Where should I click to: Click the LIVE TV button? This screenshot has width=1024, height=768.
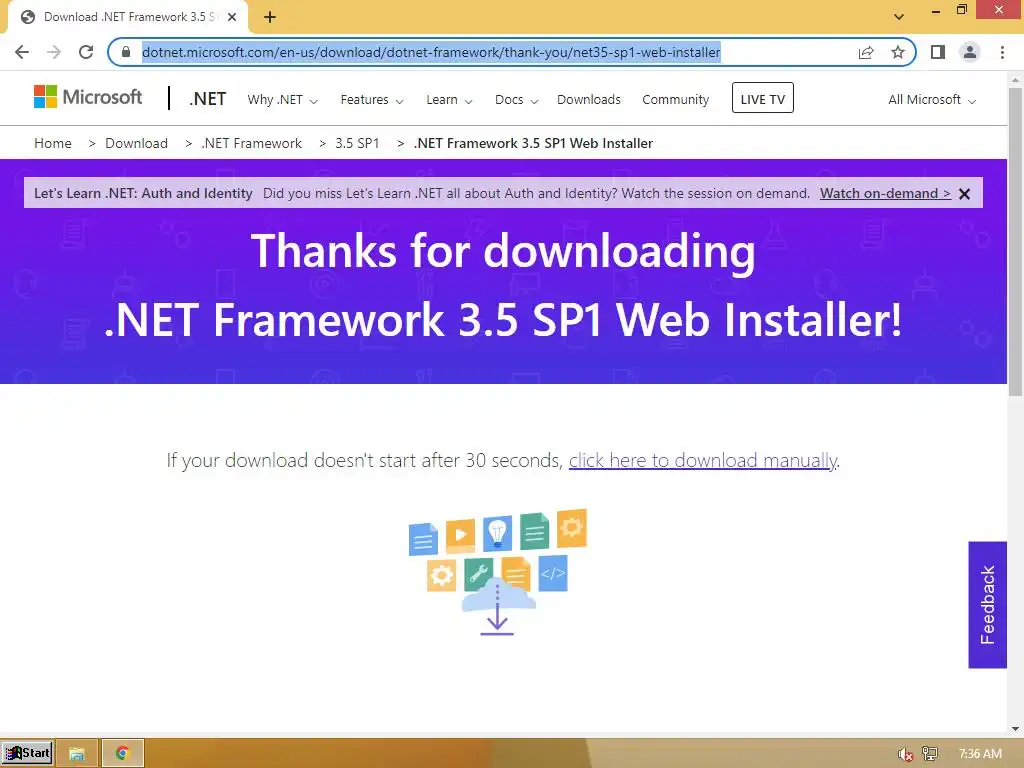coord(763,98)
